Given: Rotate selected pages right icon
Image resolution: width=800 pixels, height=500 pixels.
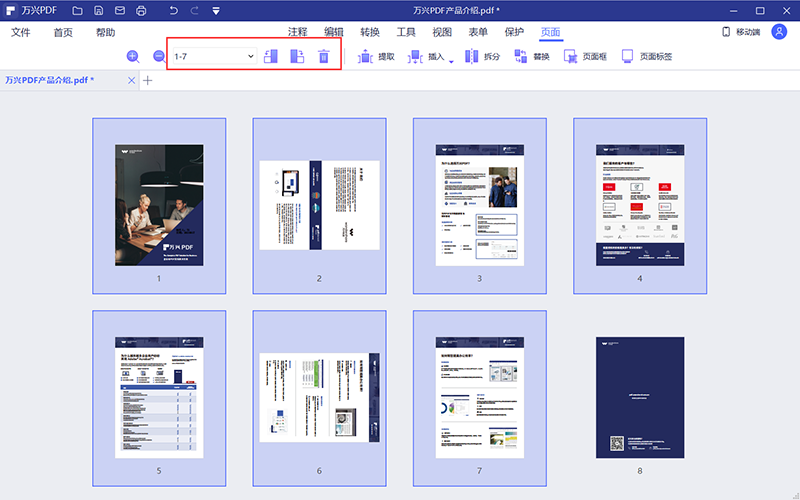Looking at the screenshot, I should click(297, 57).
